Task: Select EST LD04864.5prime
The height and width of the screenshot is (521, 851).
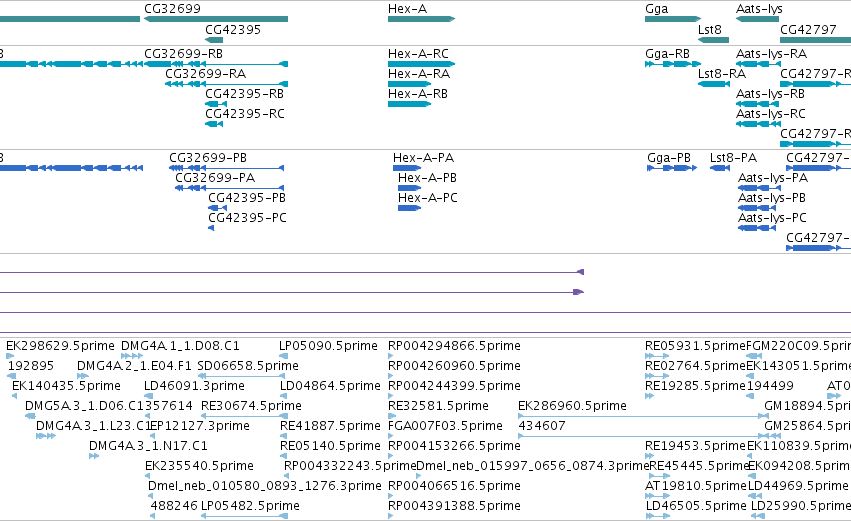Action: coord(330,386)
